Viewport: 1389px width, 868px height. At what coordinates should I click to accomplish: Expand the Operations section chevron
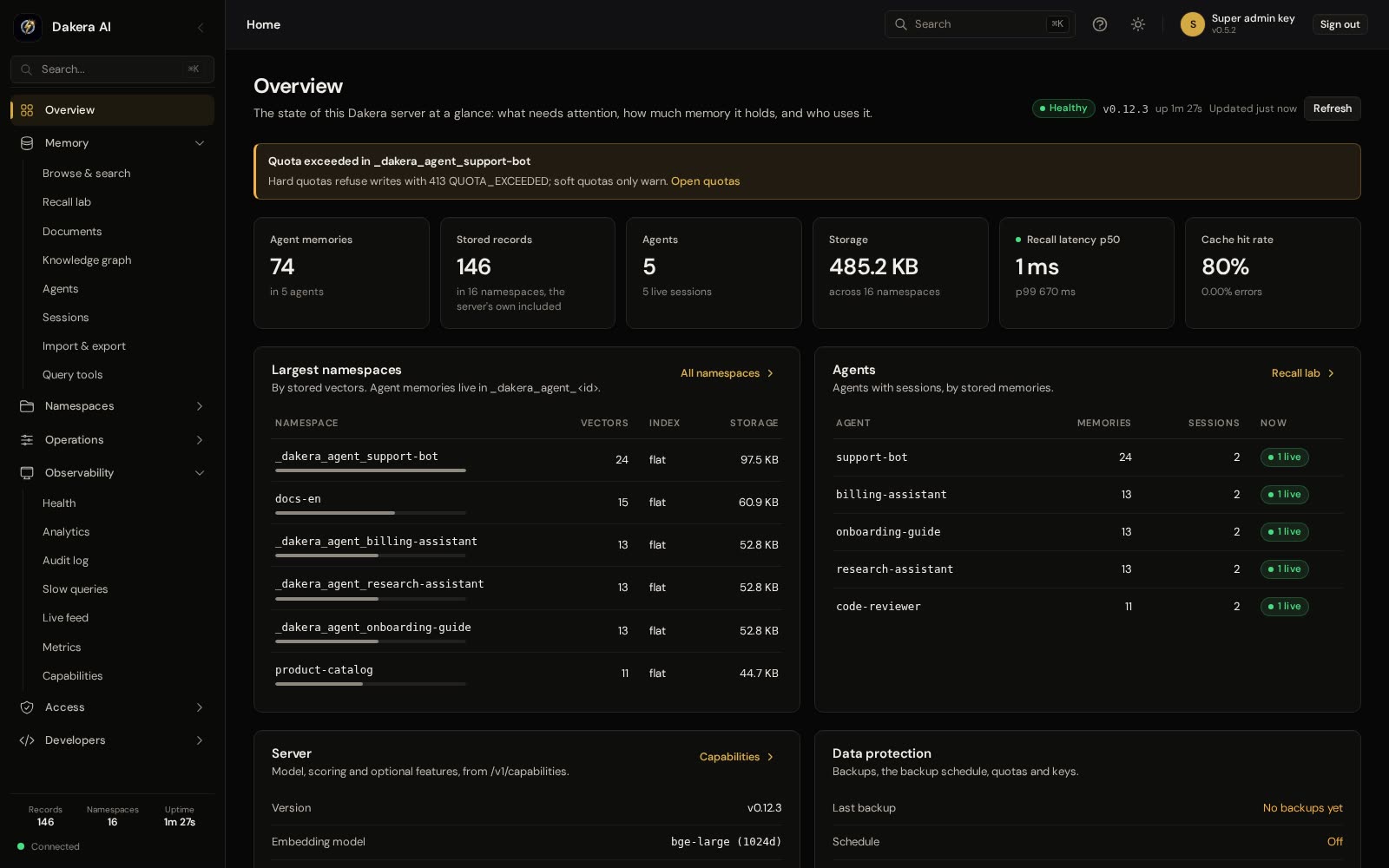click(x=200, y=440)
